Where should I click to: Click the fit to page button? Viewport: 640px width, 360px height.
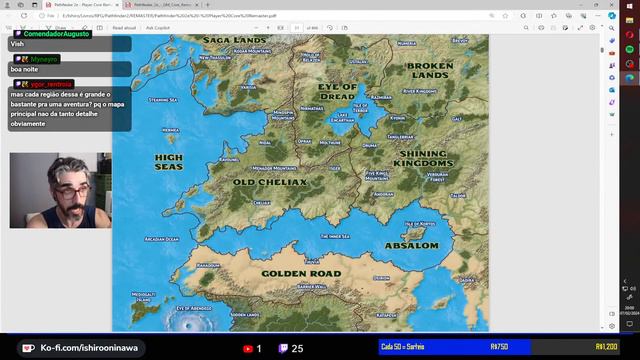tap(280, 28)
